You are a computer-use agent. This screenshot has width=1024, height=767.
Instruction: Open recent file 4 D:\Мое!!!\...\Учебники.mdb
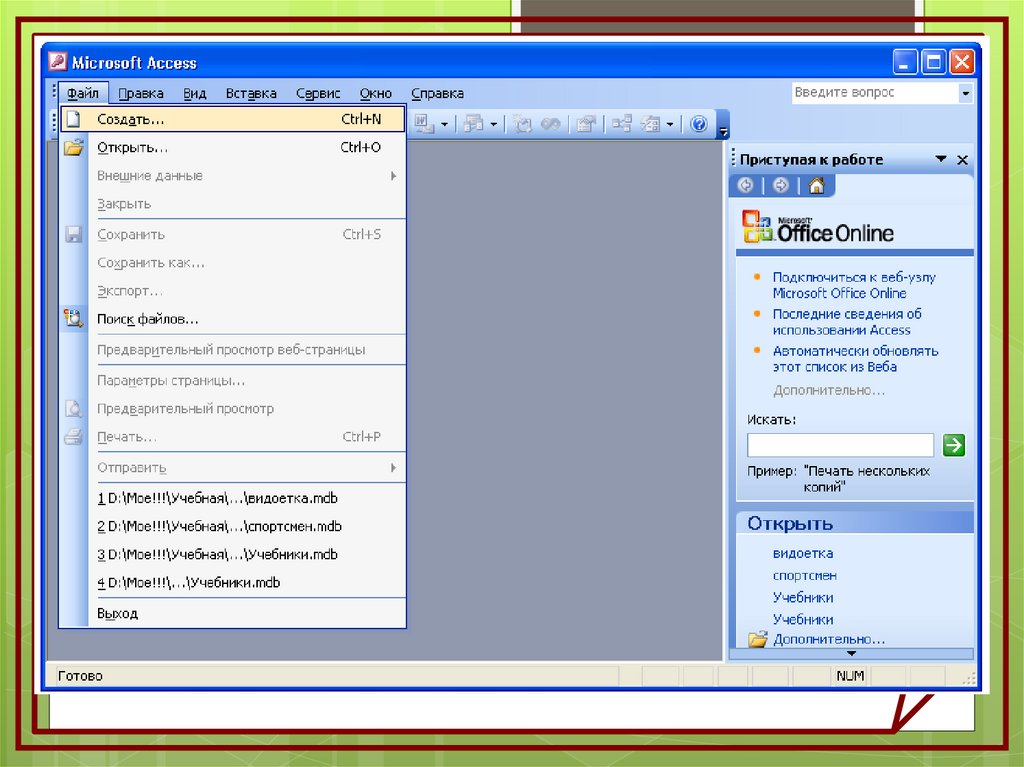coord(232,582)
